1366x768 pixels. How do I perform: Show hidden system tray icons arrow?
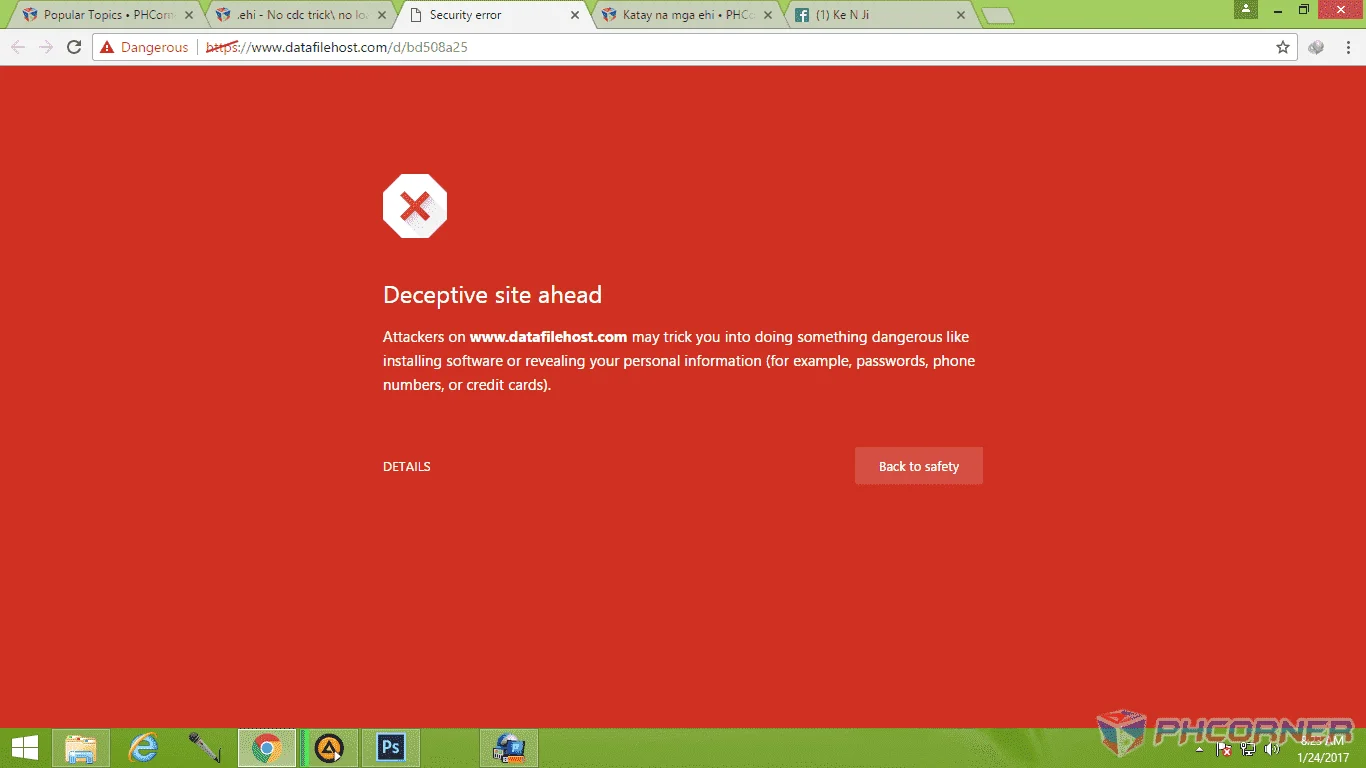1200,748
